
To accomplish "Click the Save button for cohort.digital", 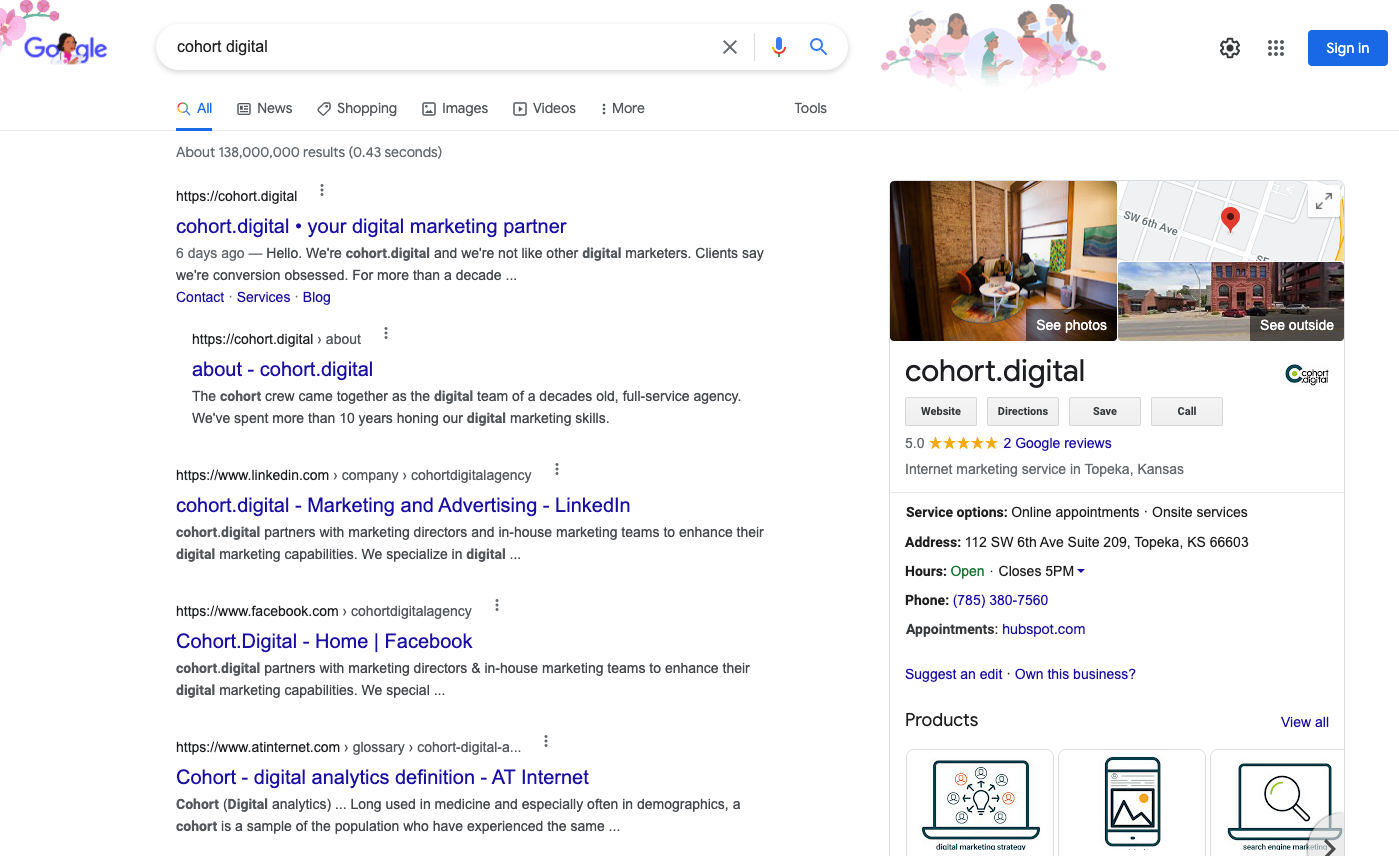I will point(1105,411).
